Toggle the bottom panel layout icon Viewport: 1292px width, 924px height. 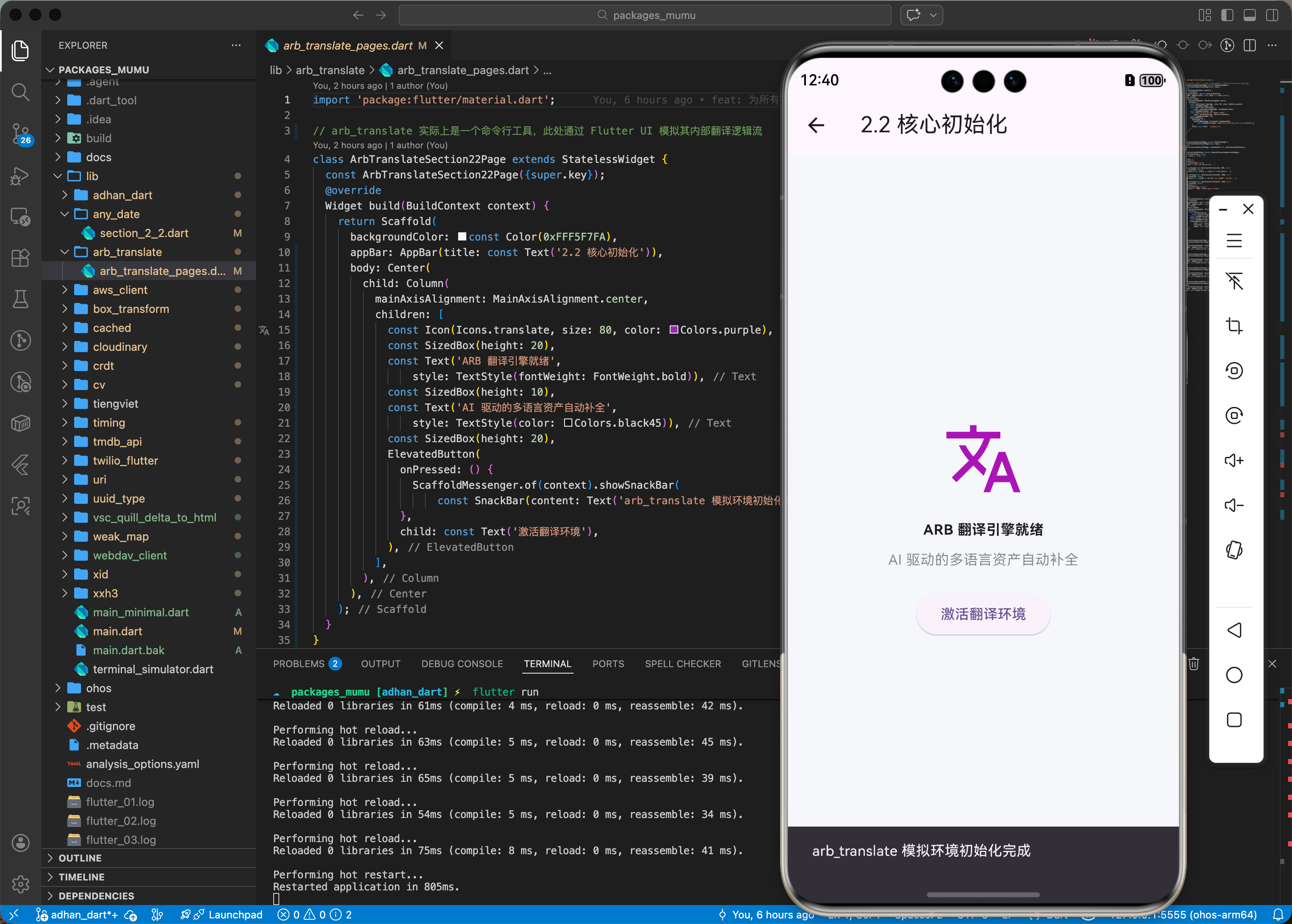tap(1250, 16)
